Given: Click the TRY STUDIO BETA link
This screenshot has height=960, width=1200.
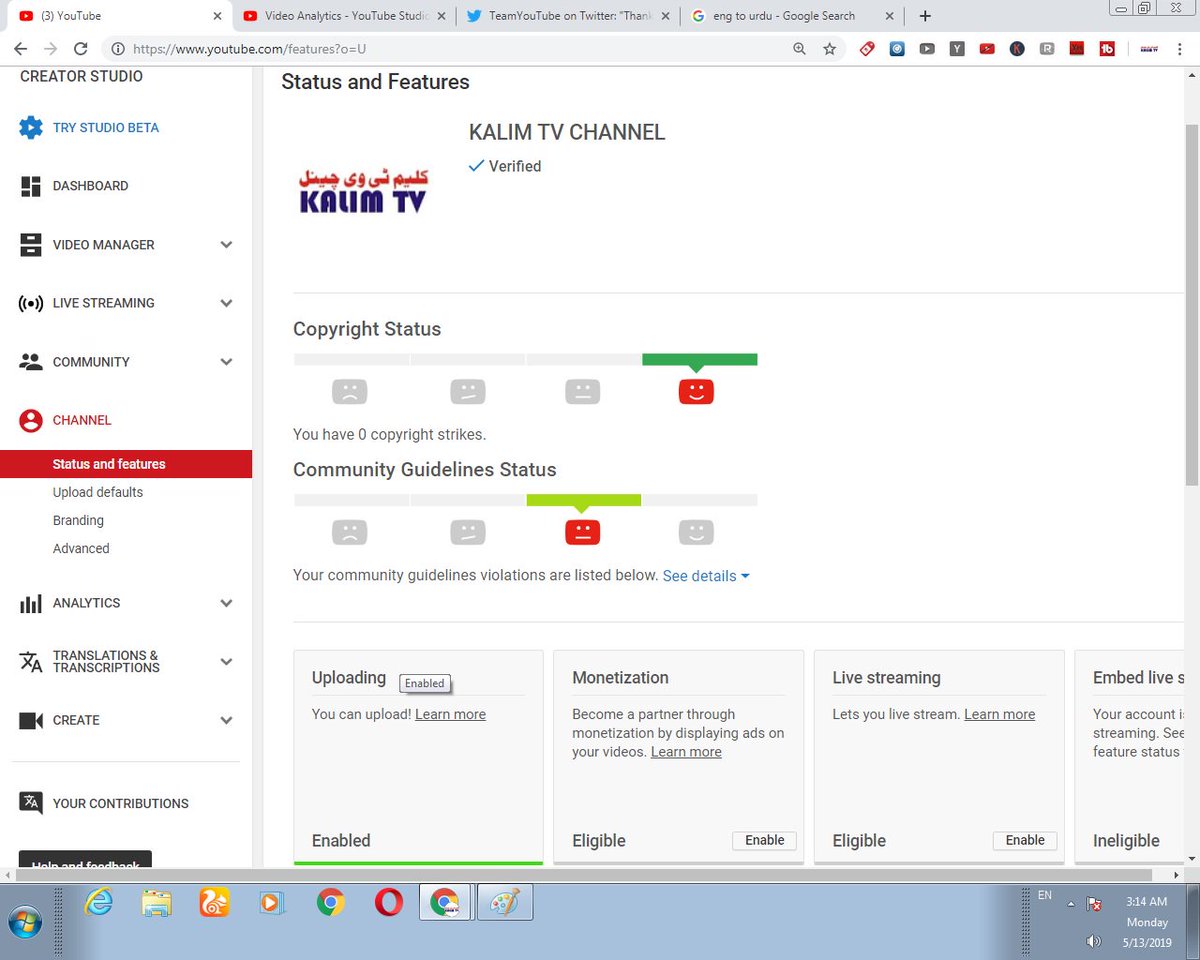Looking at the screenshot, I should point(106,128).
